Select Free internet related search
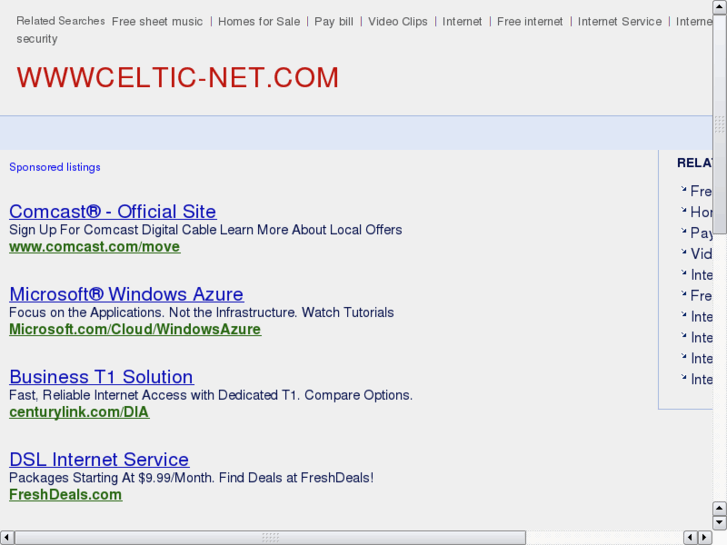This screenshot has width=727, height=545. click(x=530, y=21)
